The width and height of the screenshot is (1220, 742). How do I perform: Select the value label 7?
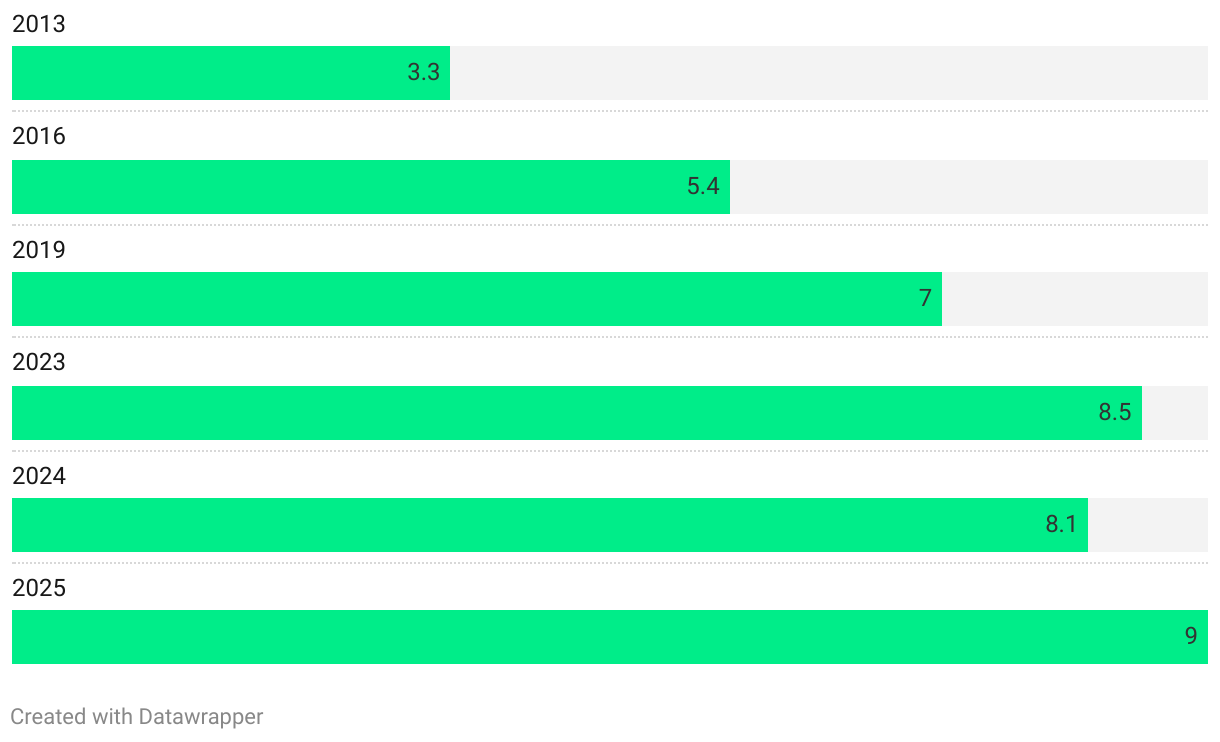[x=926, y=298]
